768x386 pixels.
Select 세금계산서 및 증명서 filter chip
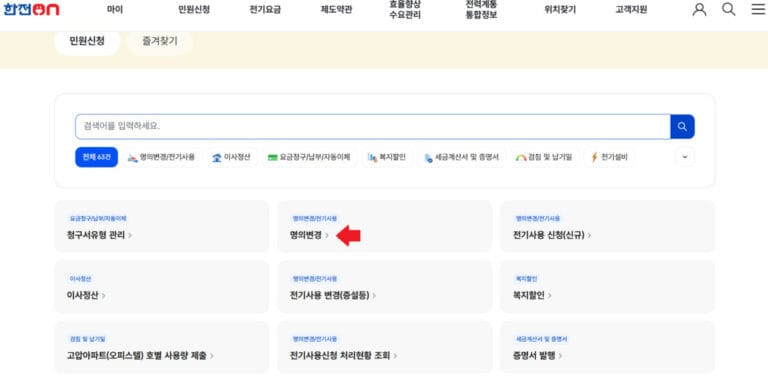(461, 157)
